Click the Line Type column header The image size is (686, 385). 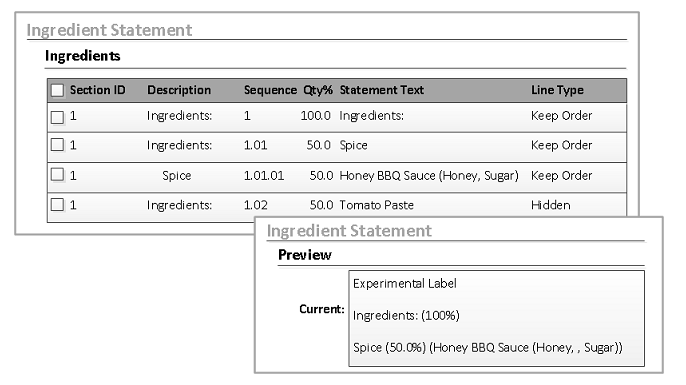coord(557,90)
